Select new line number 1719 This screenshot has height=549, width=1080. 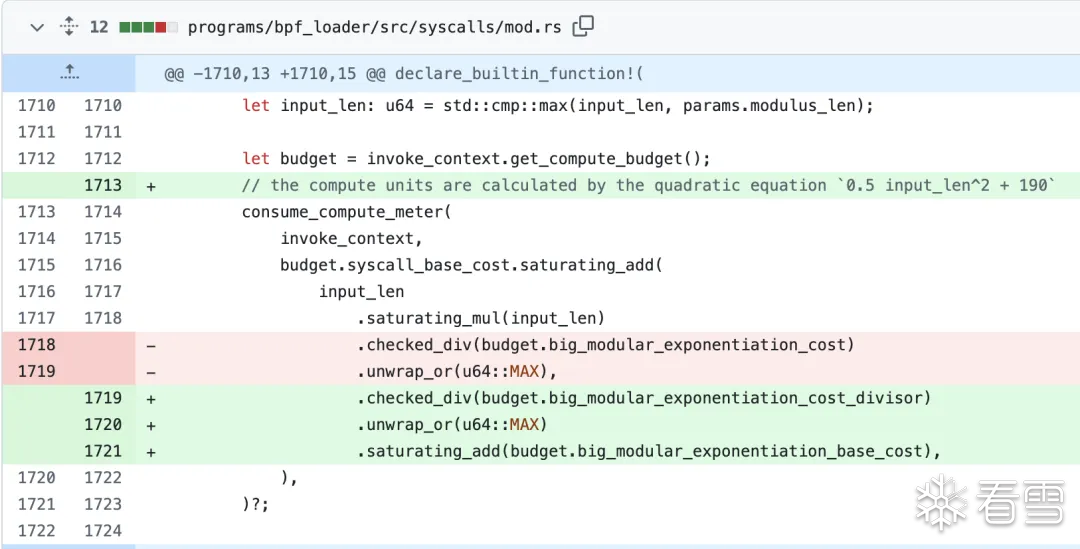[x=103, y=398]
